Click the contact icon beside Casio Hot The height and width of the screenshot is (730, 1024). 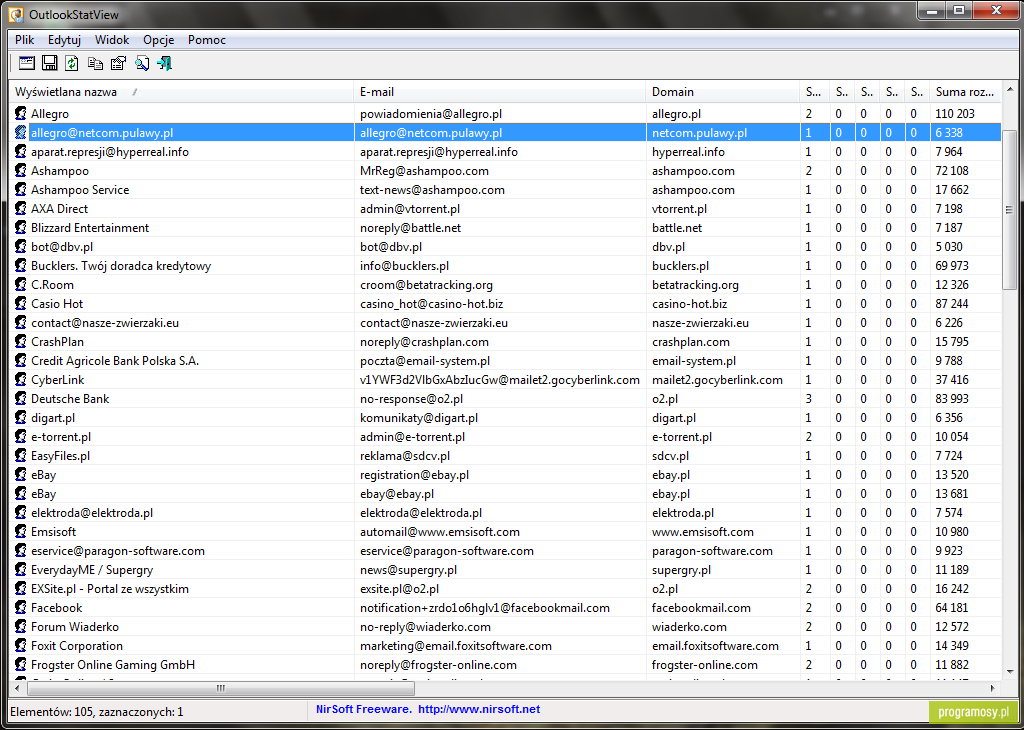pos(21,304)
